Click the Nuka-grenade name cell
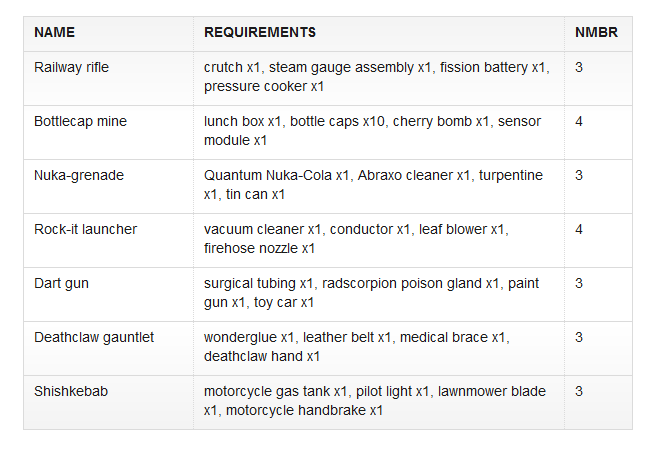This screenshot has width=665, height=451. click(79, 176)
